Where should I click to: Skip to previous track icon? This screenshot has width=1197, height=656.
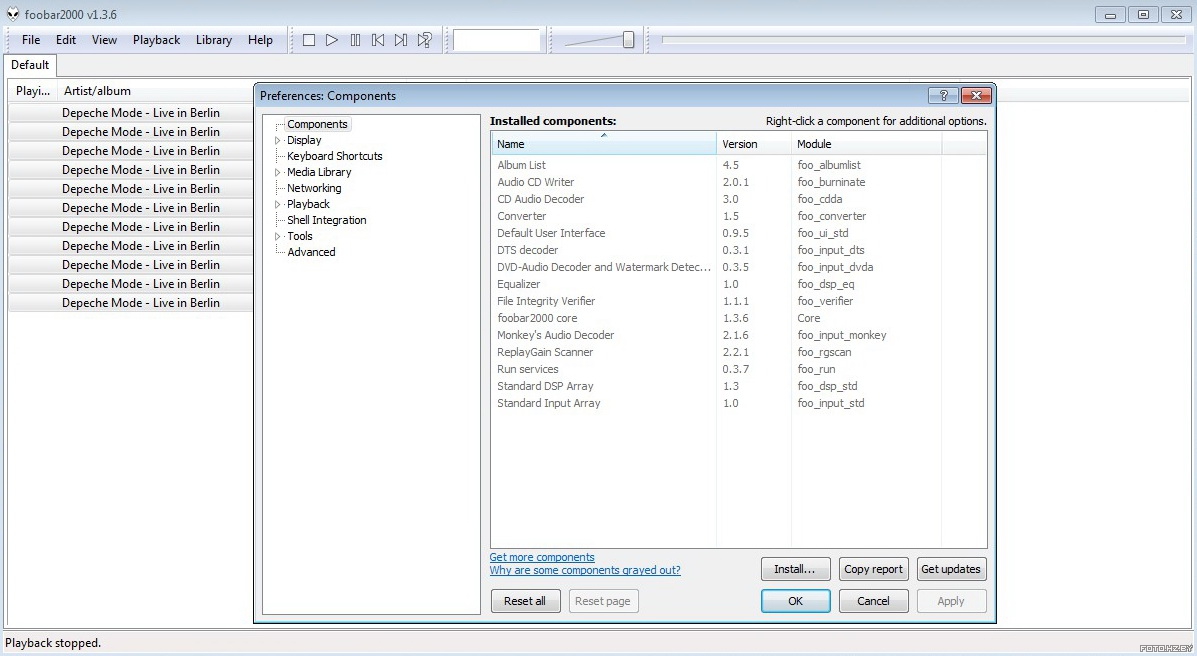[x=378, y=40]
